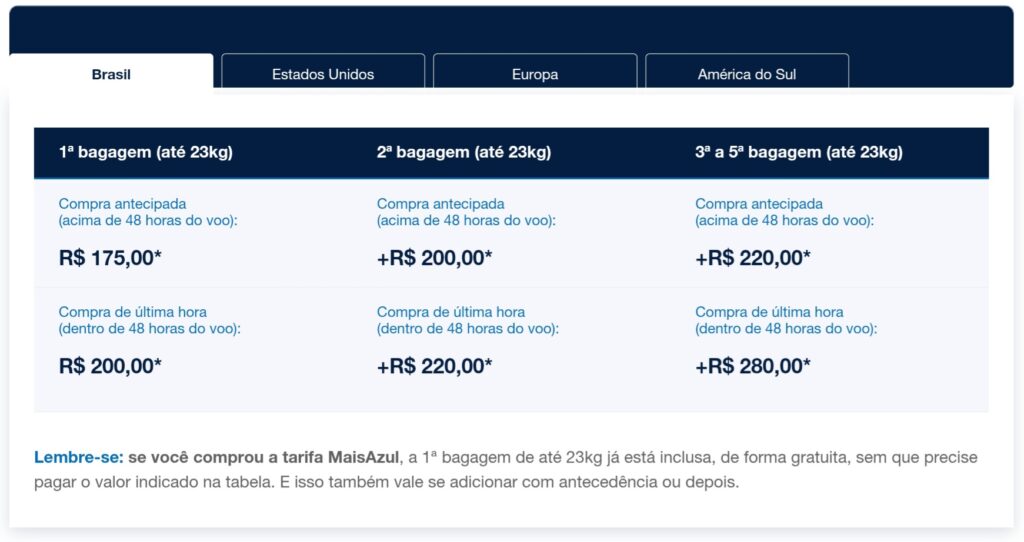
Task: Click the 1ª bagagem column header
Action: tap(146, 153)
